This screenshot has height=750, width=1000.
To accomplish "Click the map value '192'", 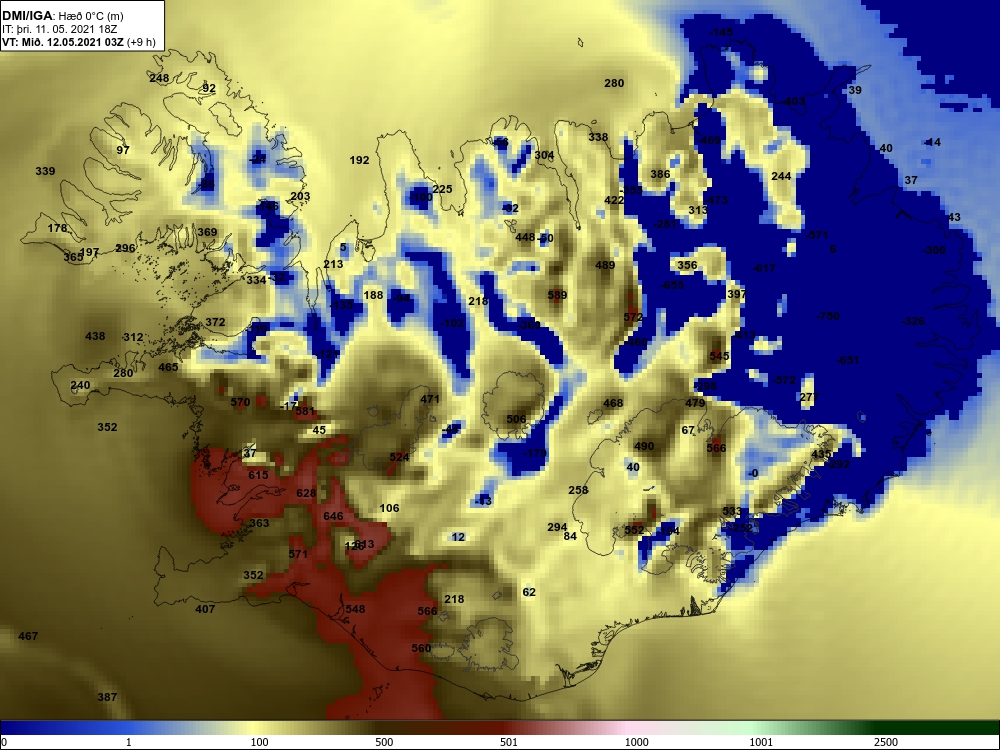I will pos(360,161).
